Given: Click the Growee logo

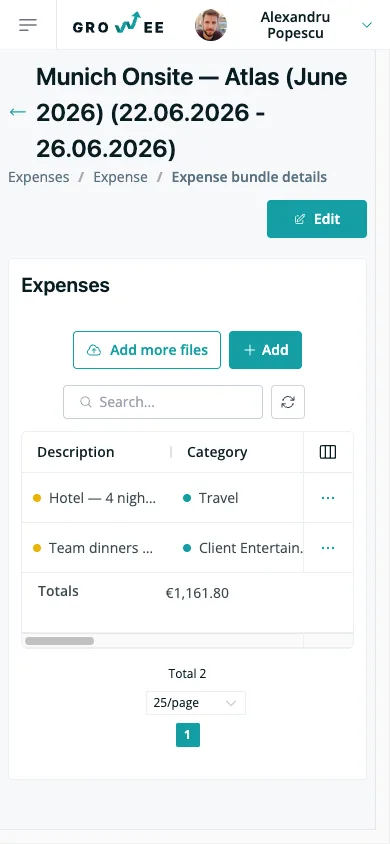Looking at the screenshot, I should click(118, 25).
